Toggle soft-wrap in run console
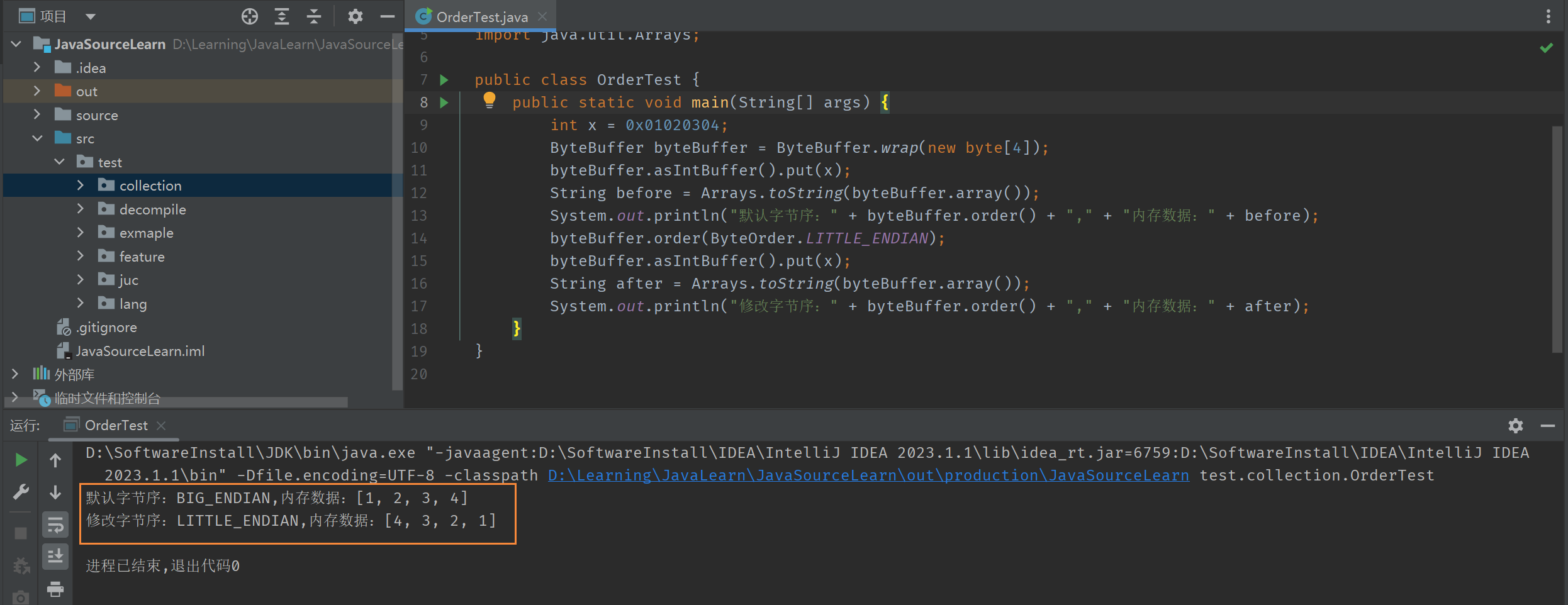This screenshot has height=605, width=1568. coord(55,525)
